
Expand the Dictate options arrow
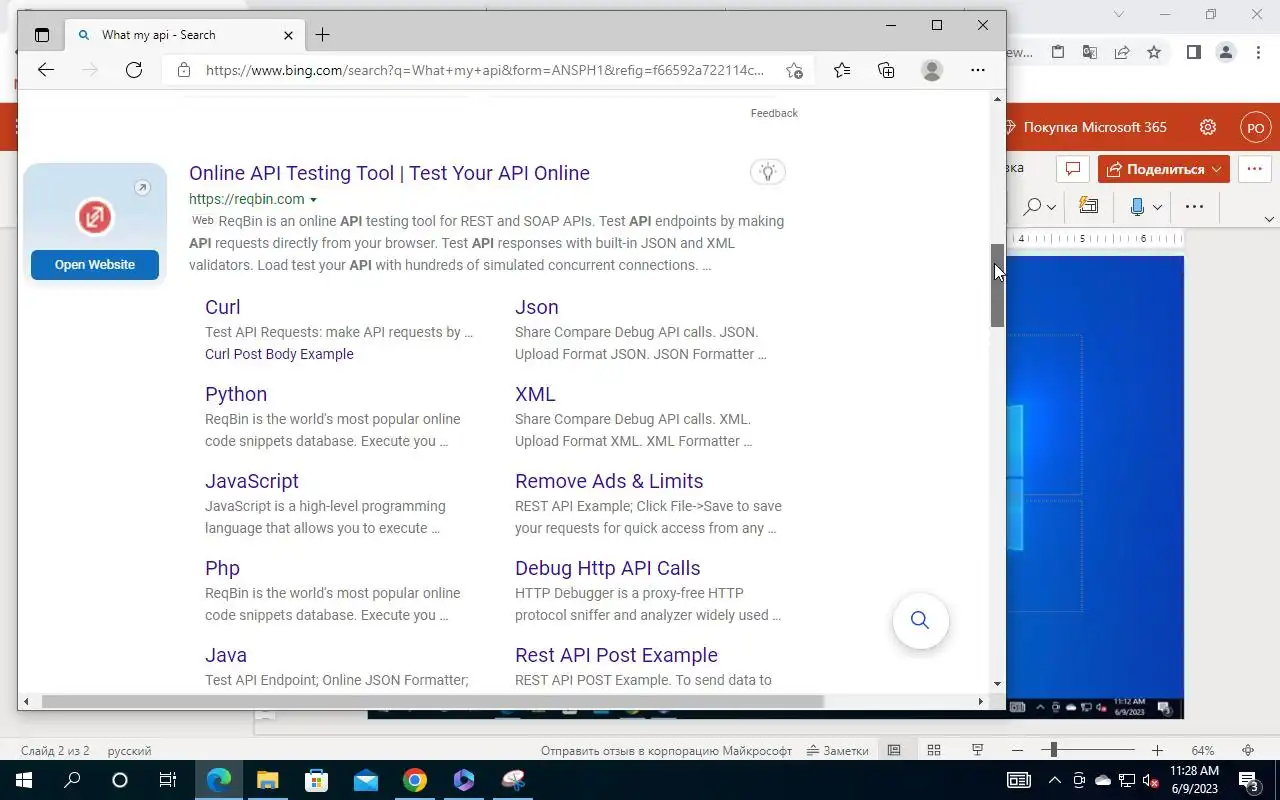click(x=1157, y=207)
